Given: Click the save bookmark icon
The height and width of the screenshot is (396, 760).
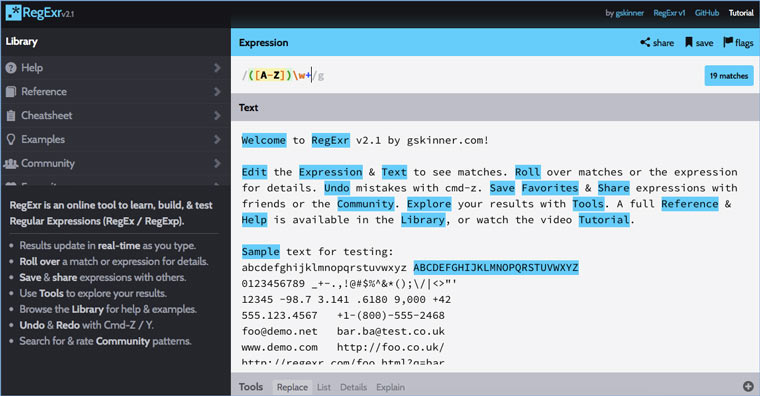Looking at the screenshot, I should pyautogui.click(x=689, y=43).
